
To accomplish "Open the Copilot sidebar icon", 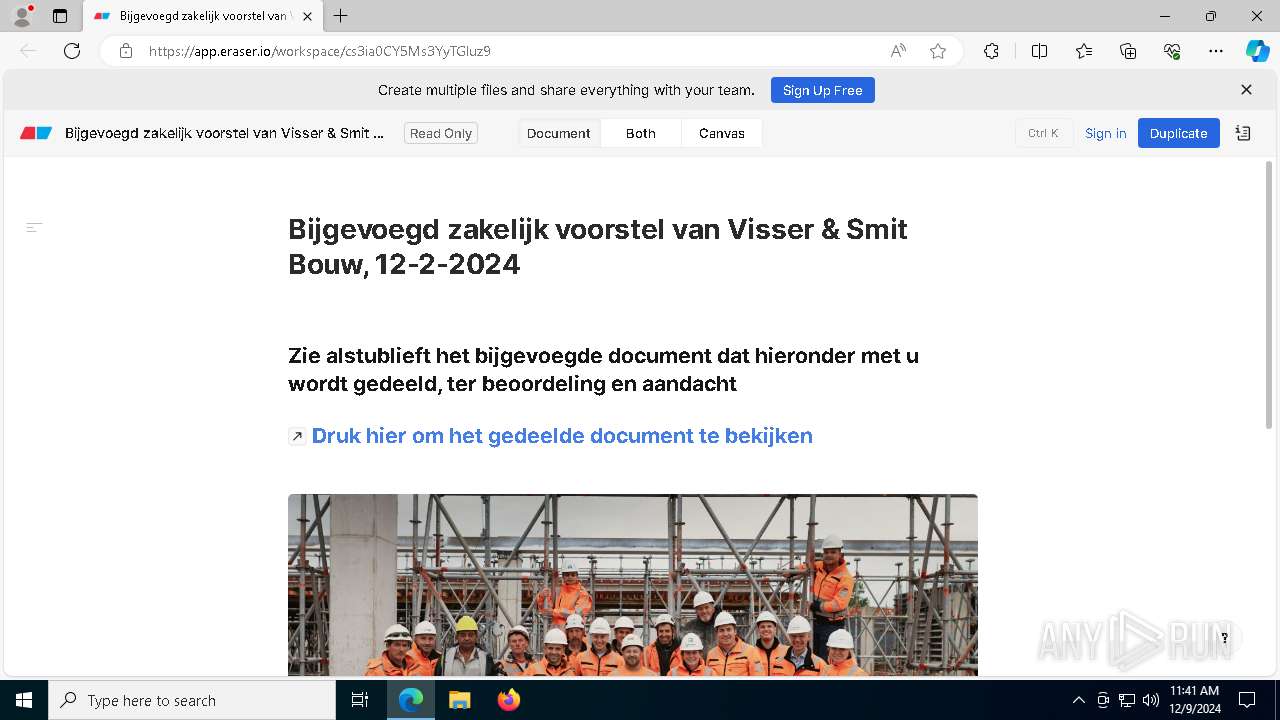I will coord(1257,51).
